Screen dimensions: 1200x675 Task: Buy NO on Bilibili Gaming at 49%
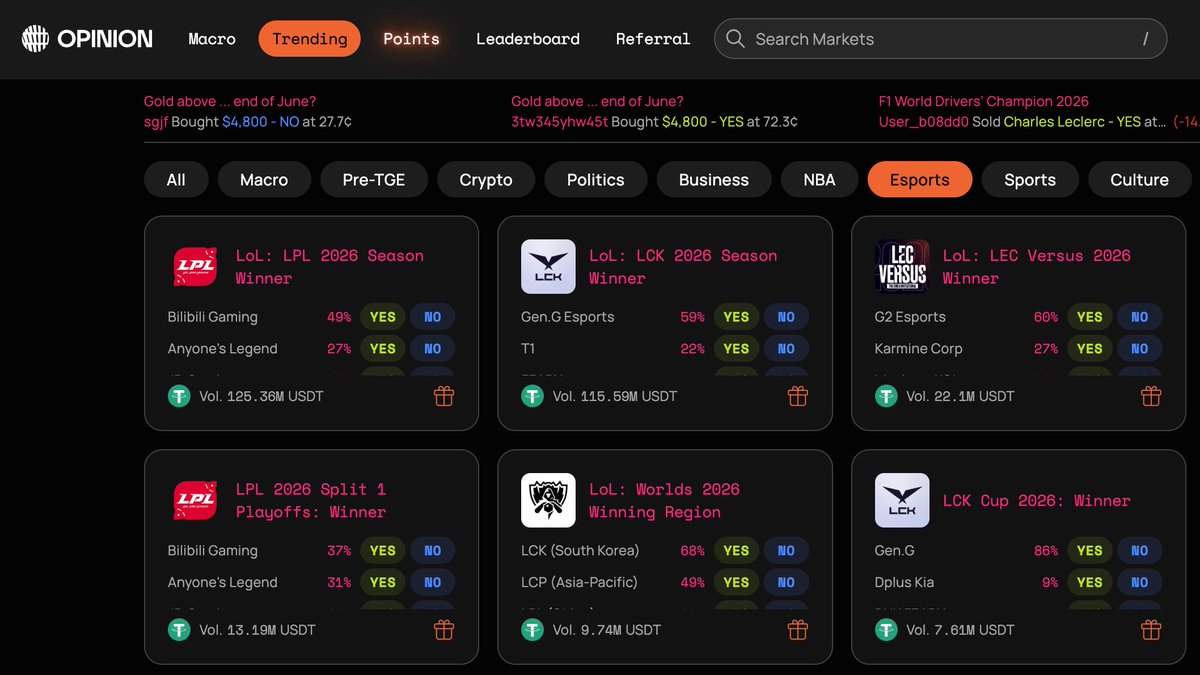432,317
